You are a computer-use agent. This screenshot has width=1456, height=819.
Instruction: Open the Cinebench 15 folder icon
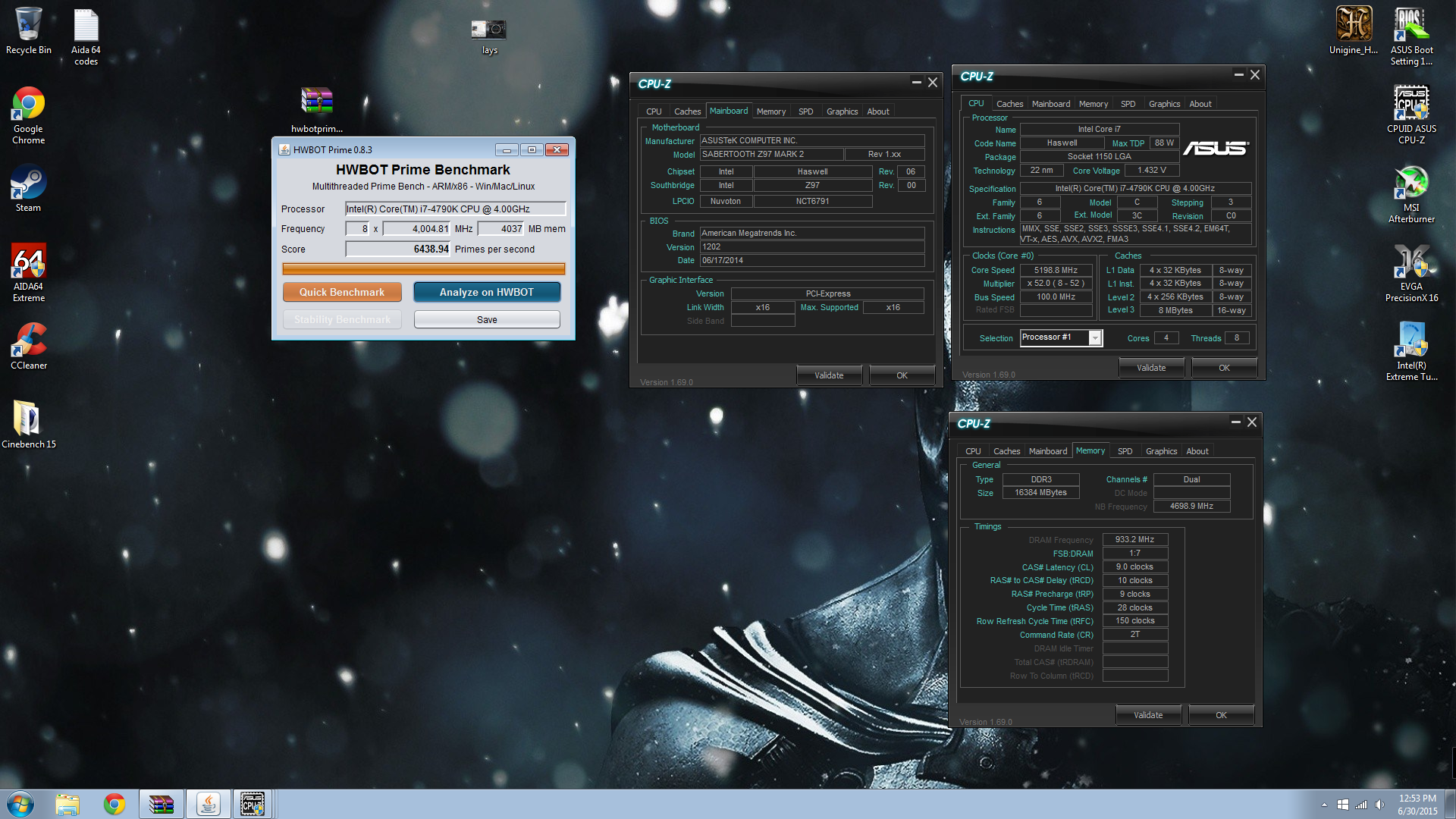(28, 425)
